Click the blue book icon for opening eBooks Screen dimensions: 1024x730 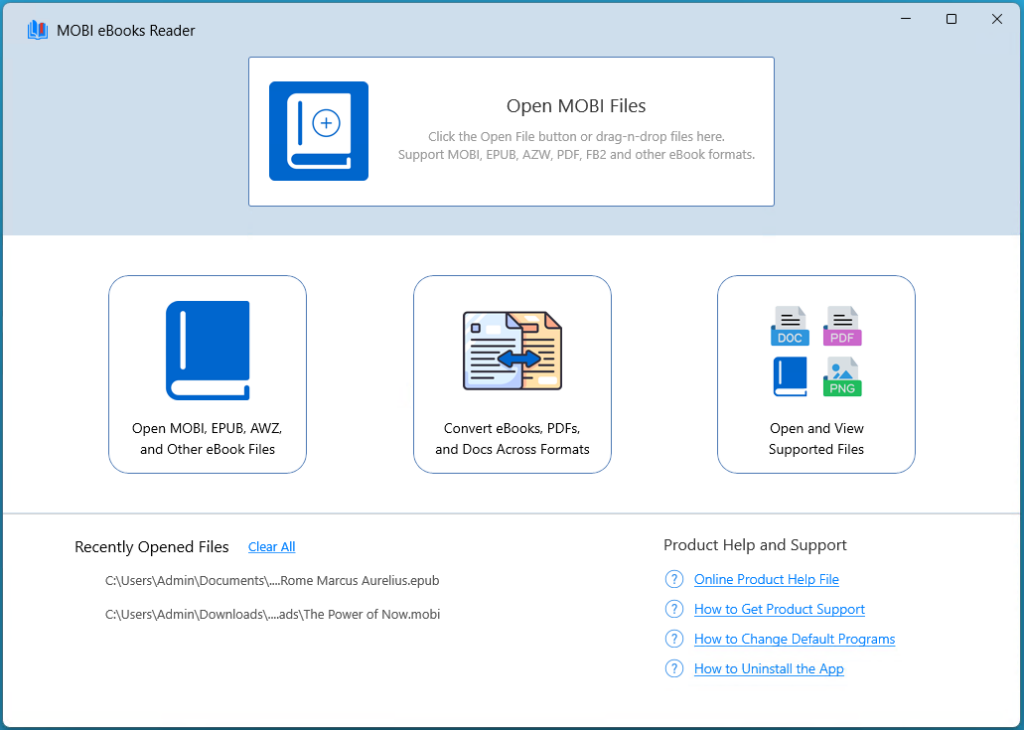click(x=208, y=351)
